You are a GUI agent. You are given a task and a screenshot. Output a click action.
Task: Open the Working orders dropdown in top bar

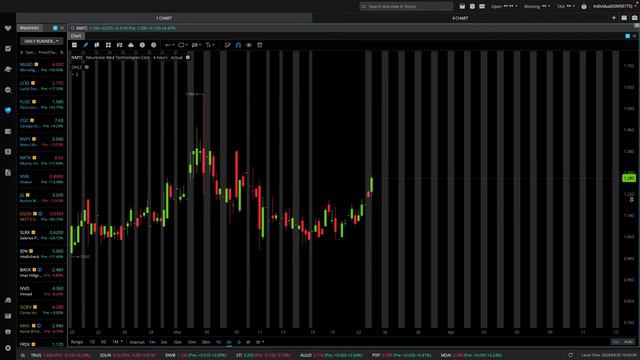point(537,7)
